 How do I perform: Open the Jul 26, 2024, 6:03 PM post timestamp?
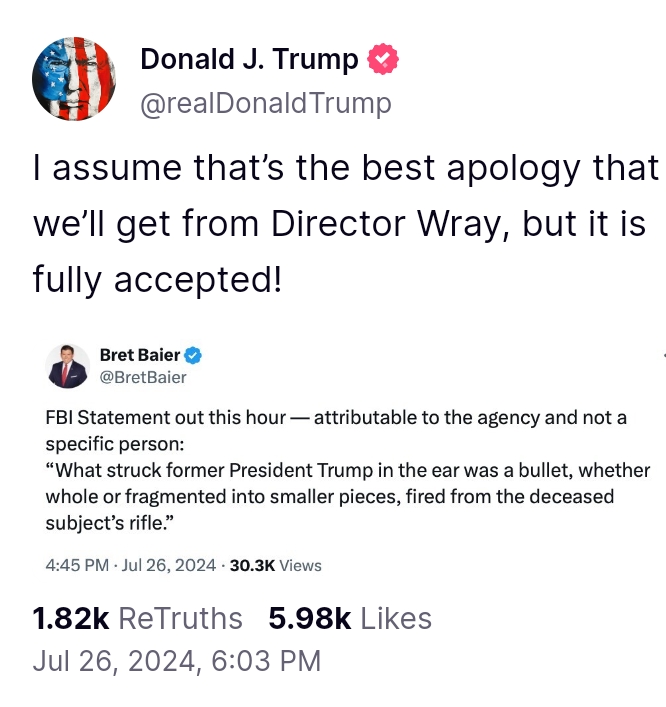pyautogui.click(x=177, y=661)
